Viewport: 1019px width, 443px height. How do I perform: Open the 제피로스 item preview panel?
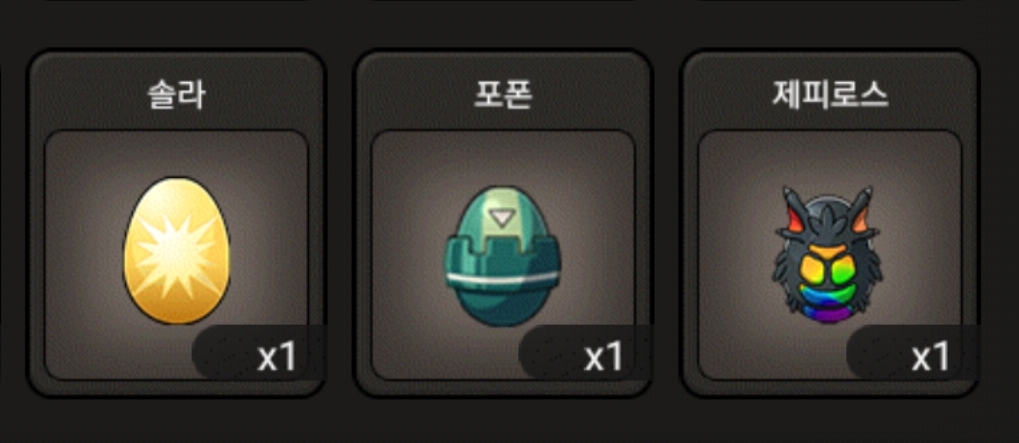(830, 255)
